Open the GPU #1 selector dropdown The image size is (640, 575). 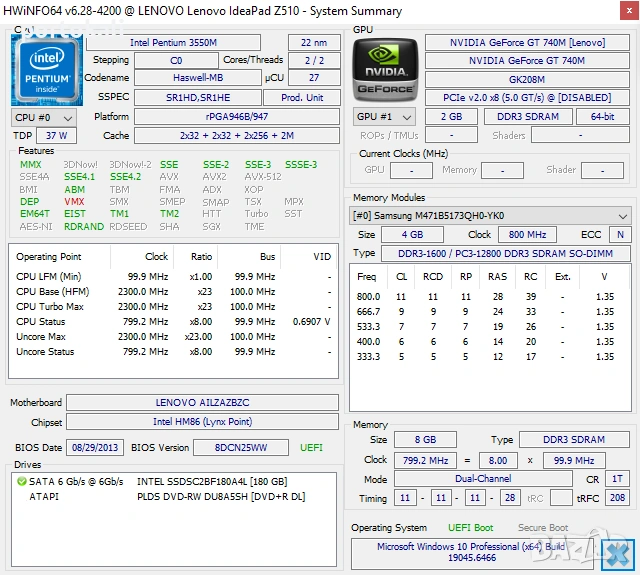pyautogui.click(x=384, y=117)
